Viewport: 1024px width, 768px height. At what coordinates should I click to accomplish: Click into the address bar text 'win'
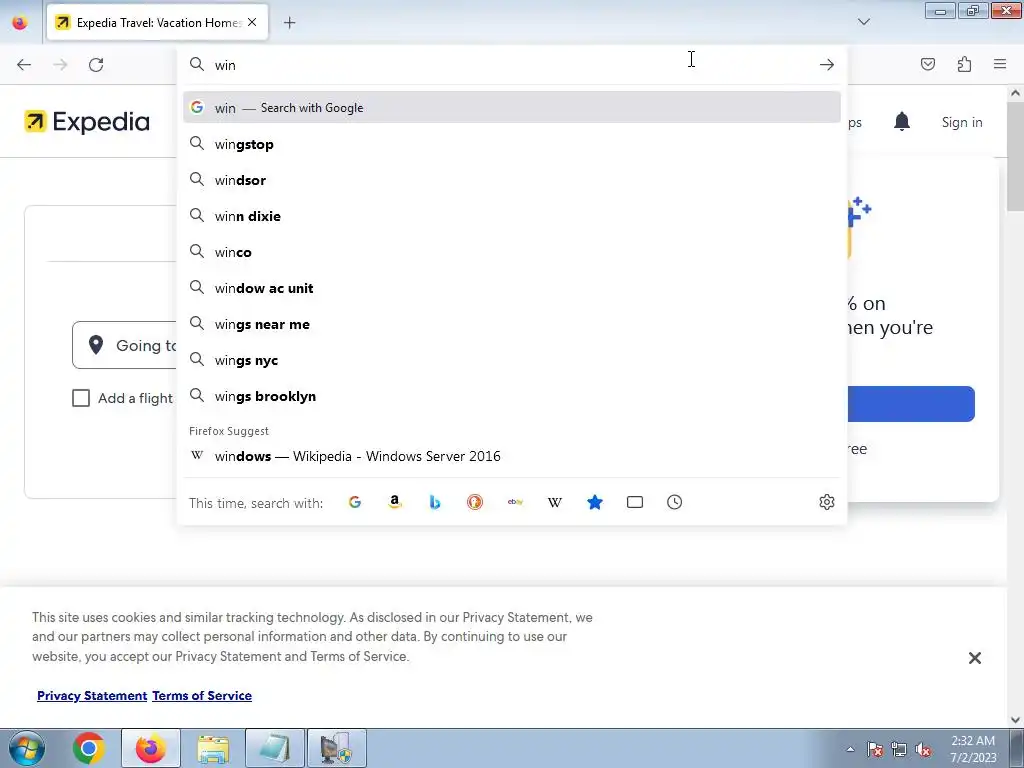225,65
